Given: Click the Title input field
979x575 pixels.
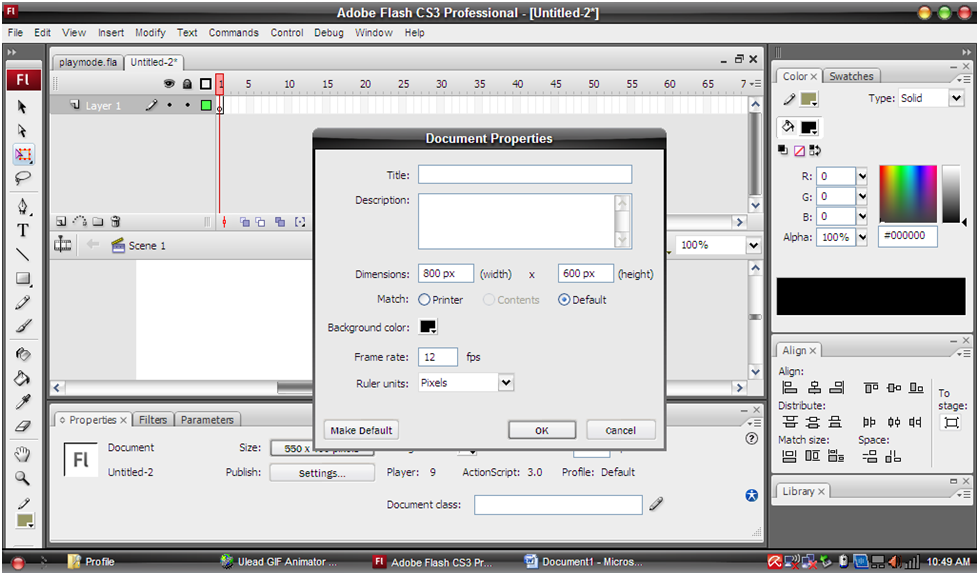Looking at the screenshot, I should (x=525, y=174).
